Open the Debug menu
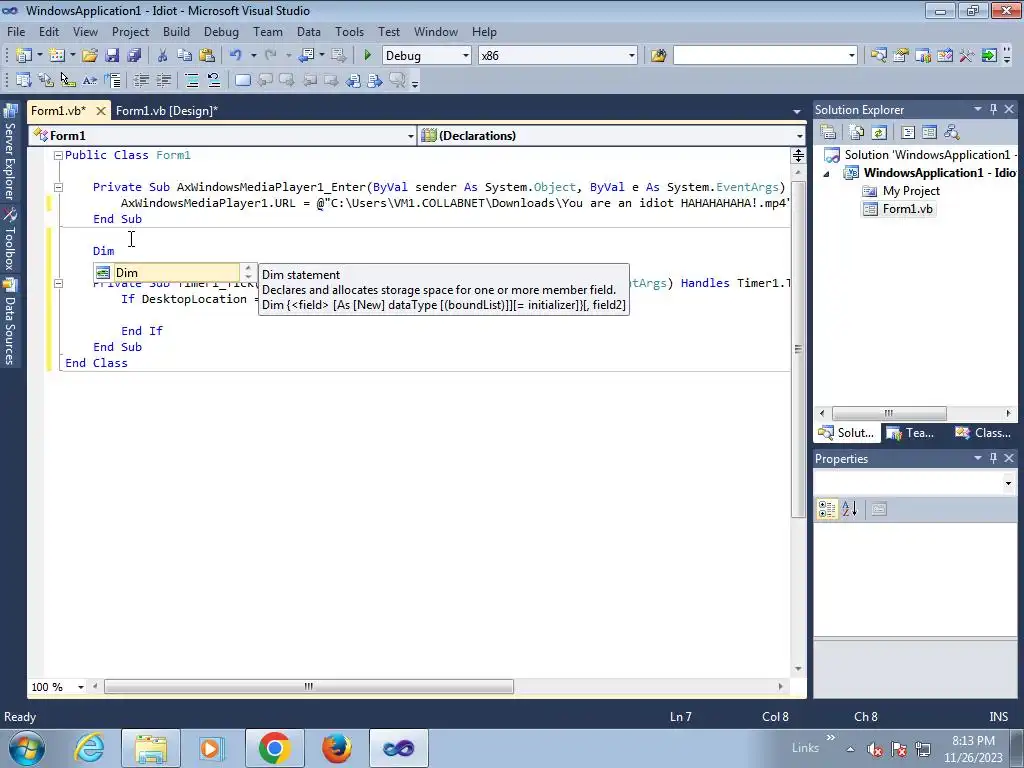The image size is (1024, 768). pyautogui.click(x=221, y=31)
